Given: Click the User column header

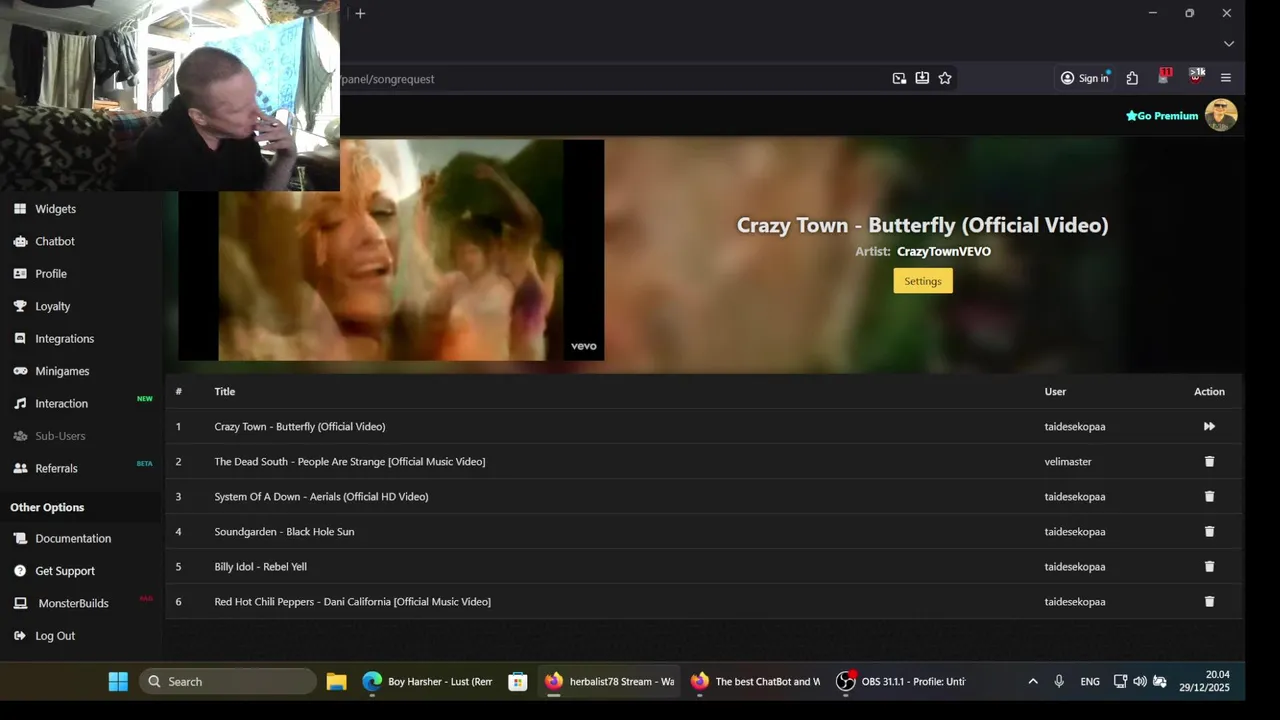Looking at the screenshot, I should 1055,392.
